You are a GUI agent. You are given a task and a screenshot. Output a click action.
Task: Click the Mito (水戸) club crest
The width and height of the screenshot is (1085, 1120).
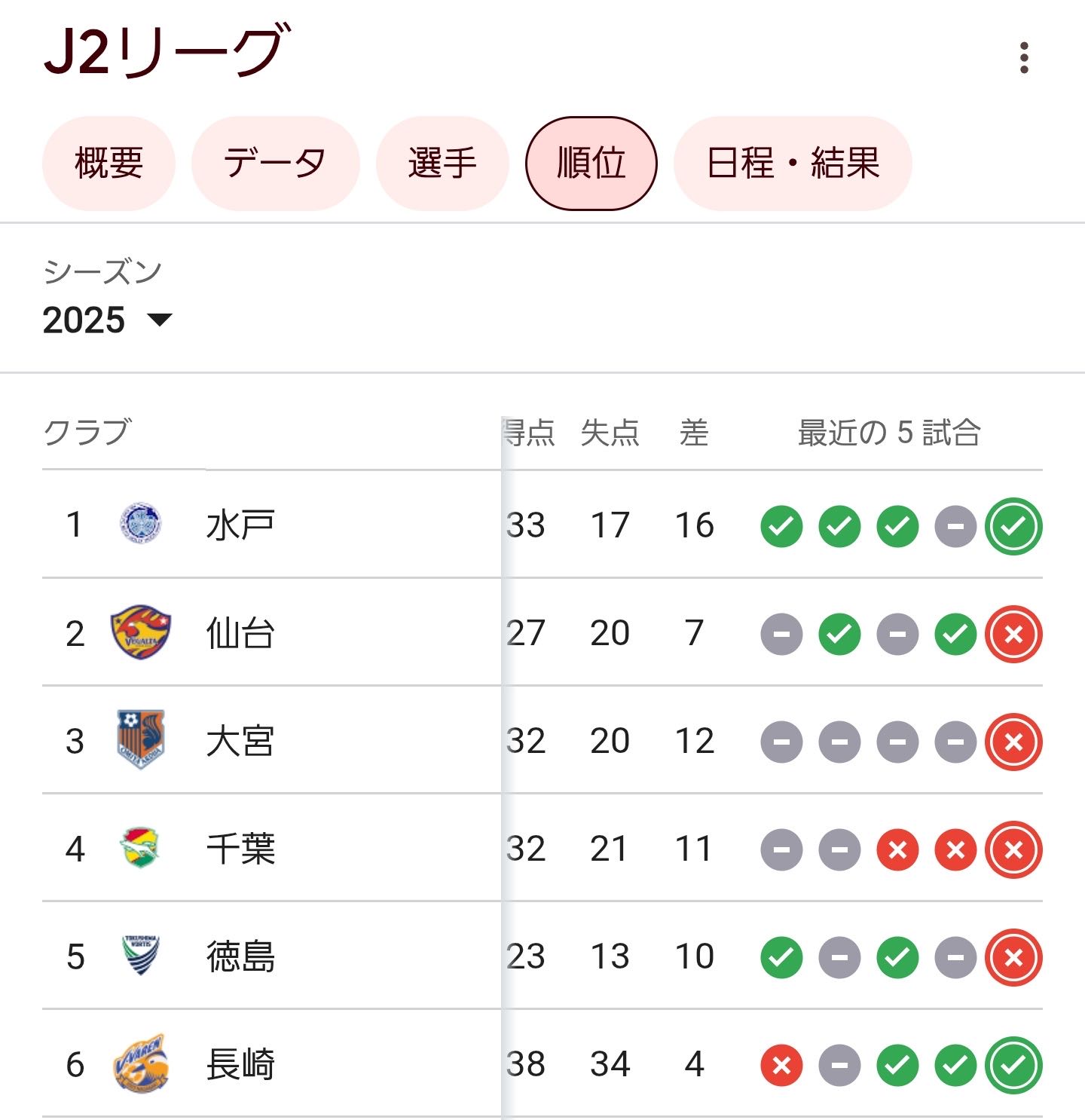point(141,524)
